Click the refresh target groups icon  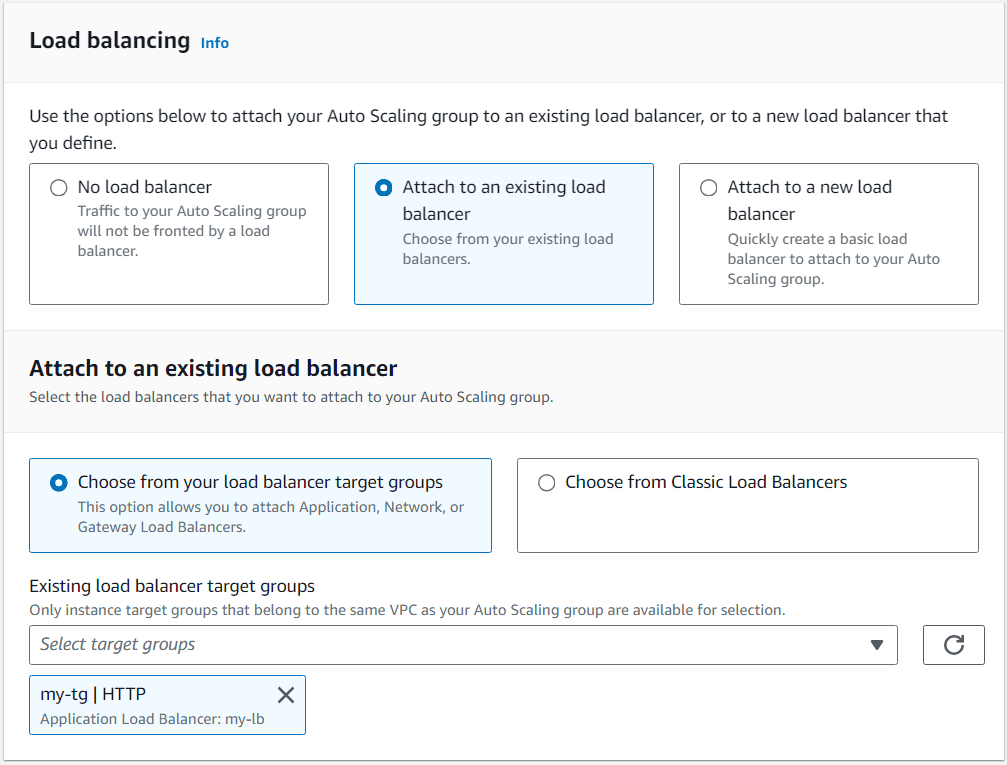(x=953, y=645)
